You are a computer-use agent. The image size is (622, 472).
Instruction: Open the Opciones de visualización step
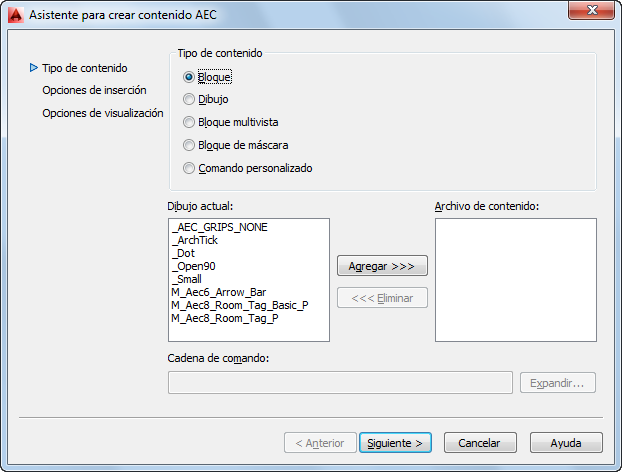[103, 113]
